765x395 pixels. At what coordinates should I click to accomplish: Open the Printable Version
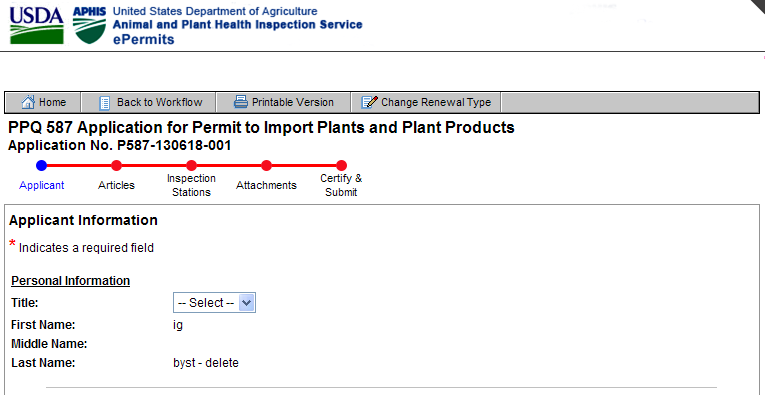coord(283,102)
